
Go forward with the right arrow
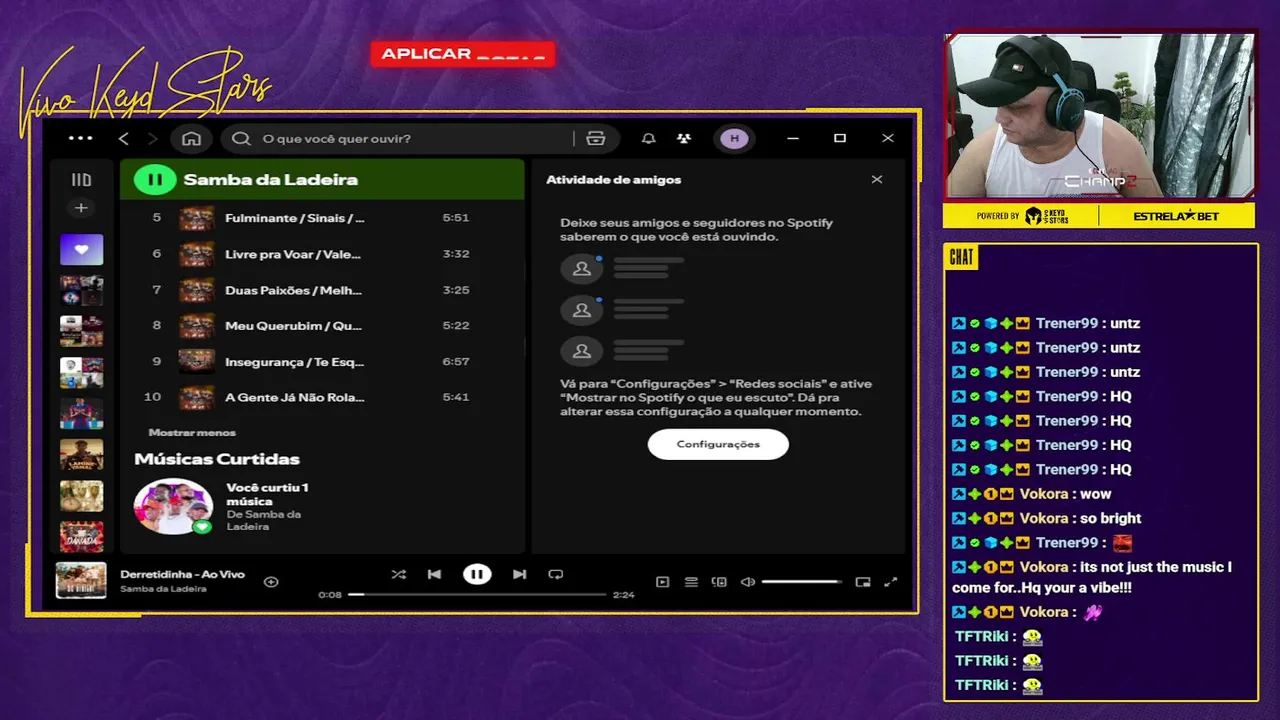click(153, 138)
